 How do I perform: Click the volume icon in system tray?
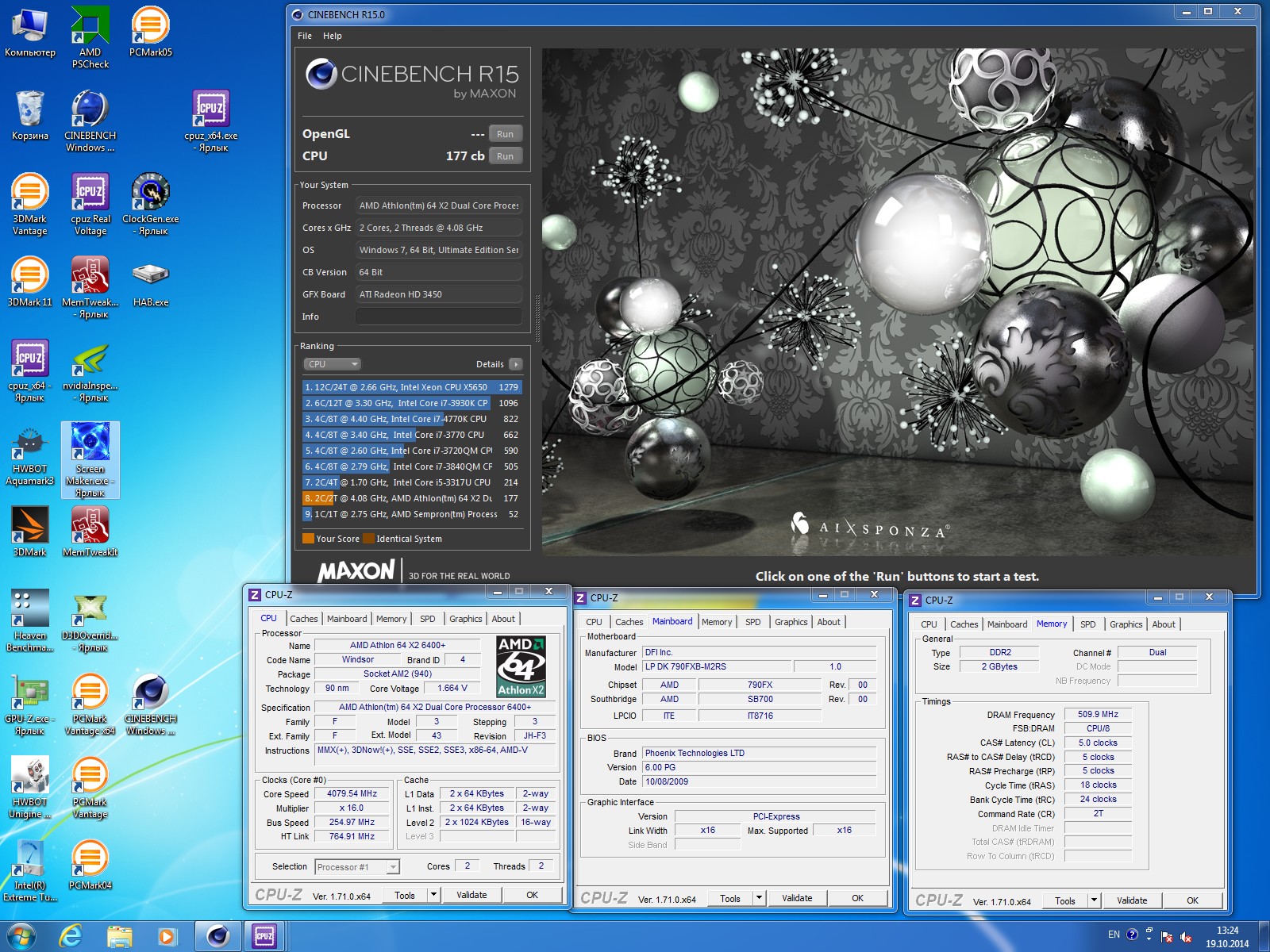(x=1186, y=938)
